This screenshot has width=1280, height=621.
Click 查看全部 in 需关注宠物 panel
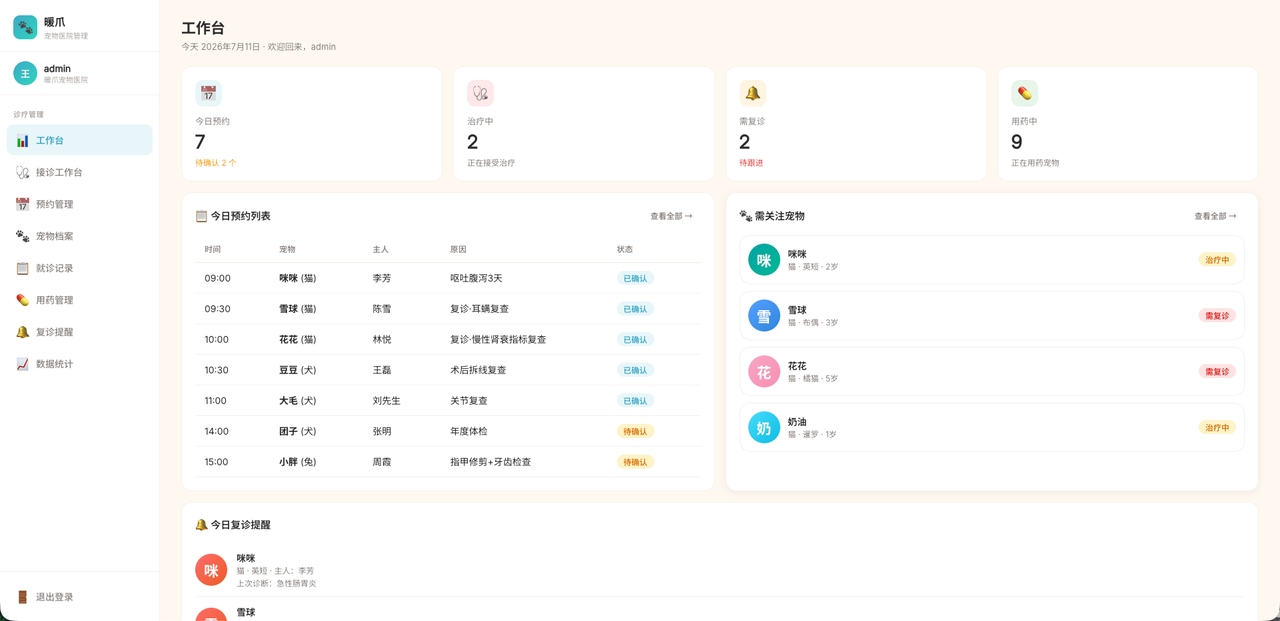[x=1215, y=216]
